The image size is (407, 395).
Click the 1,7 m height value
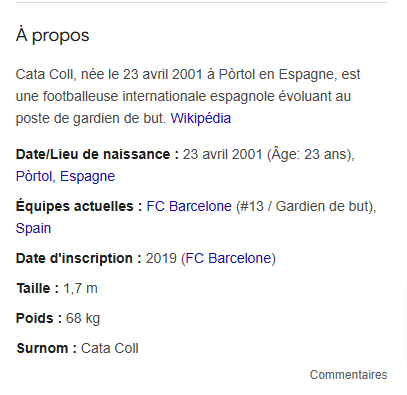(80, 288)
